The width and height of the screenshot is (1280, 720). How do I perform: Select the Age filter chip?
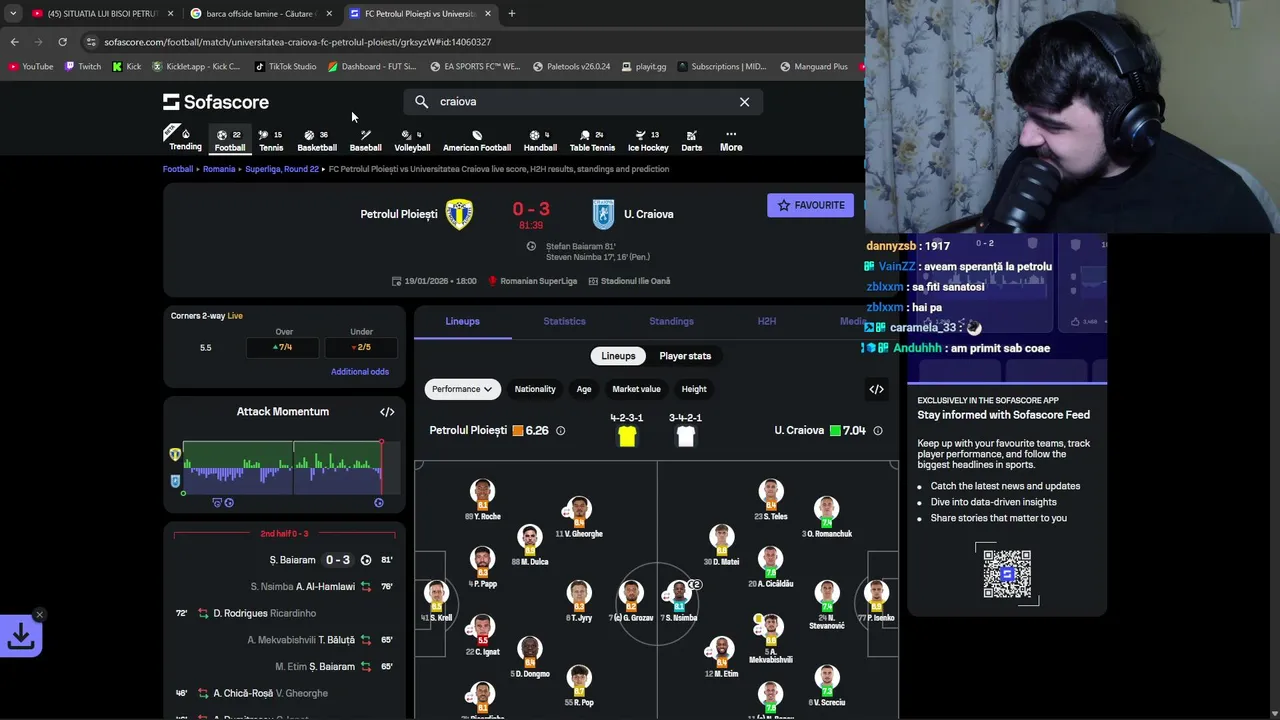pyautogui.click(x=584, y=389)
